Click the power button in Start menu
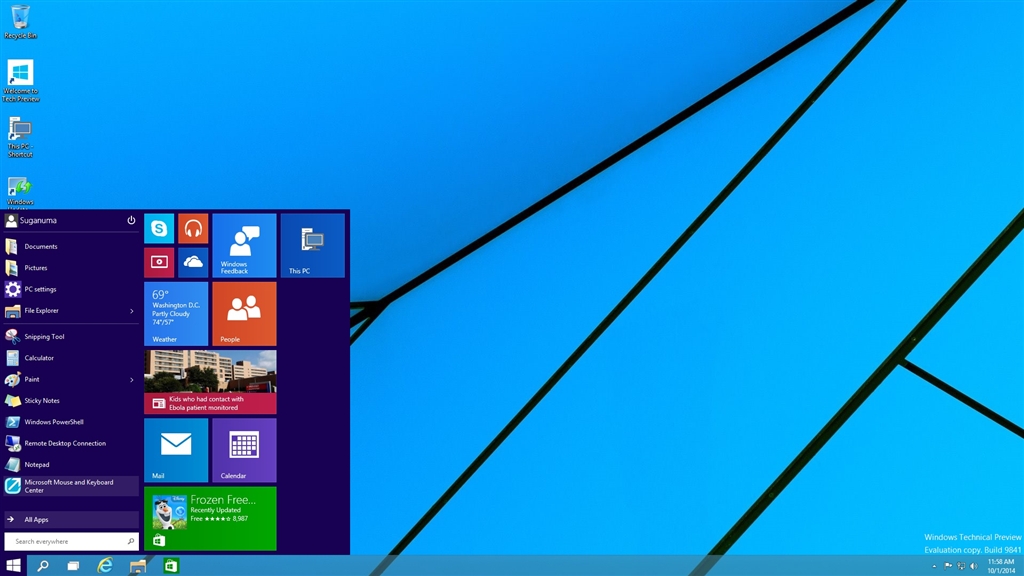Viewport: 1024px width, 576px height. point(131,220)
